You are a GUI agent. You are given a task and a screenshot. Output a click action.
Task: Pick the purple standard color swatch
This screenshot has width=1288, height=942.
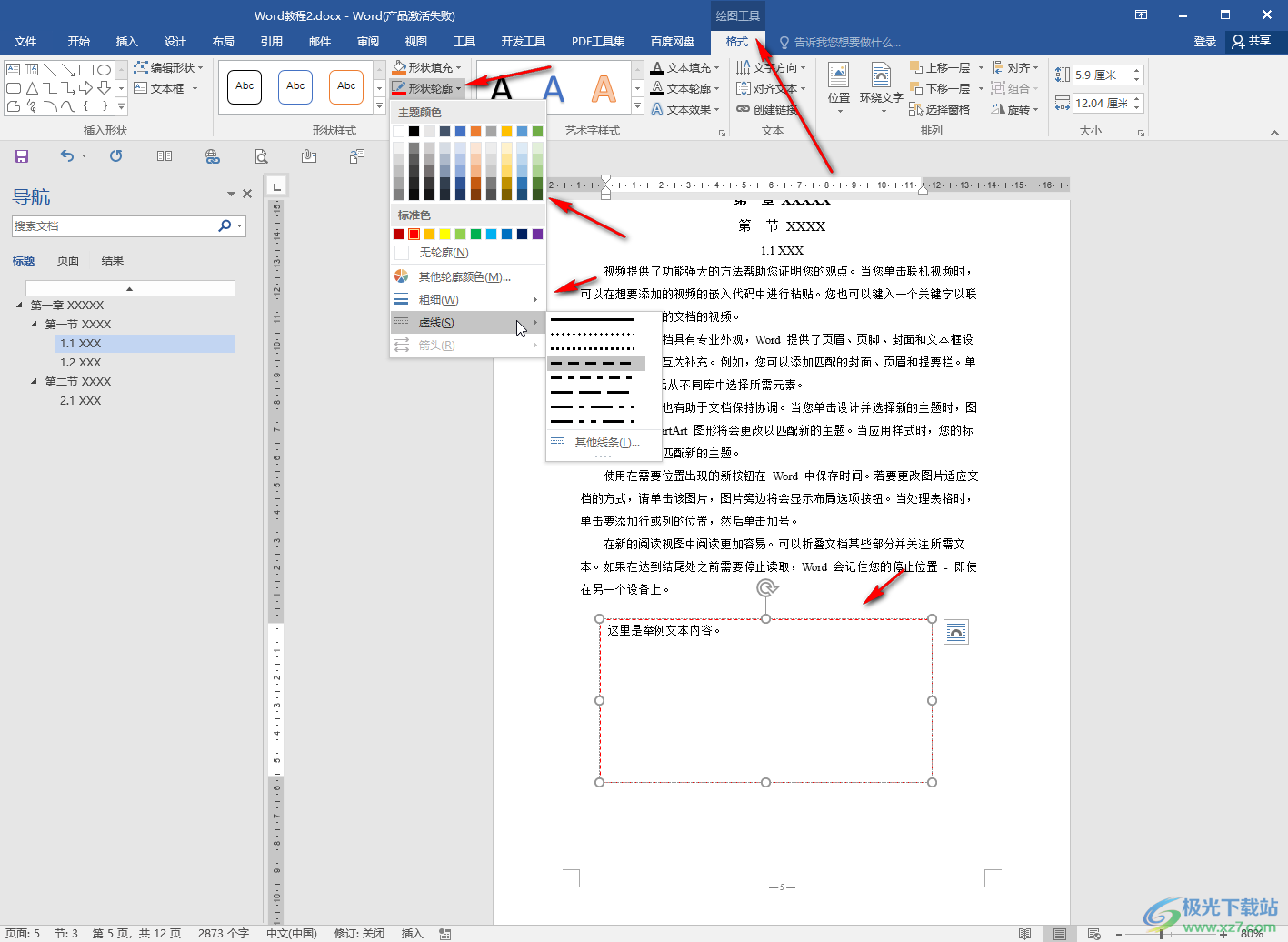537,235
